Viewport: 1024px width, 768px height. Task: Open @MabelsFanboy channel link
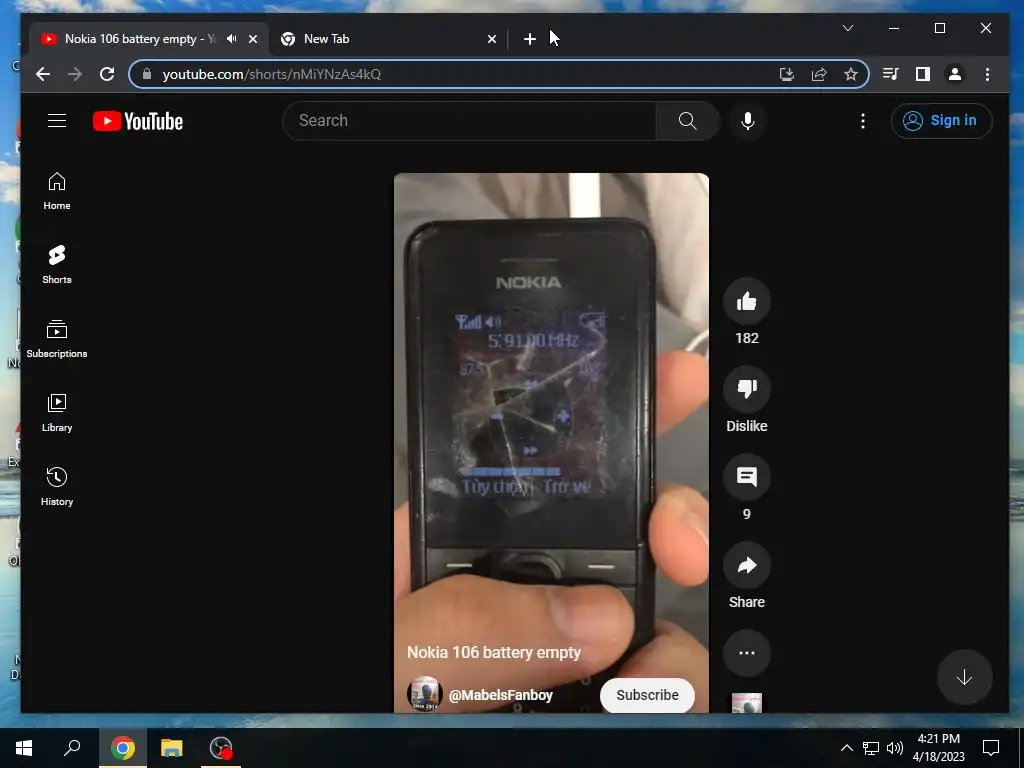tap(501, 695)
